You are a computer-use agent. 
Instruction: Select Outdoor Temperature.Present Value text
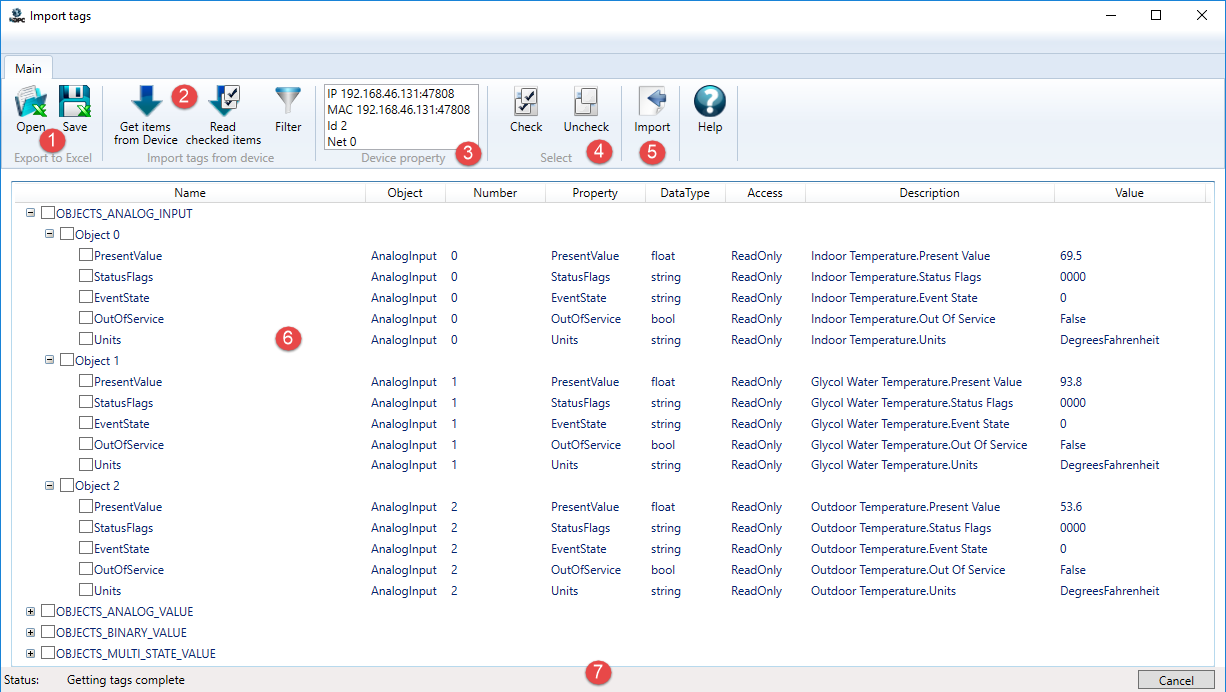click(x=905, y=507)
